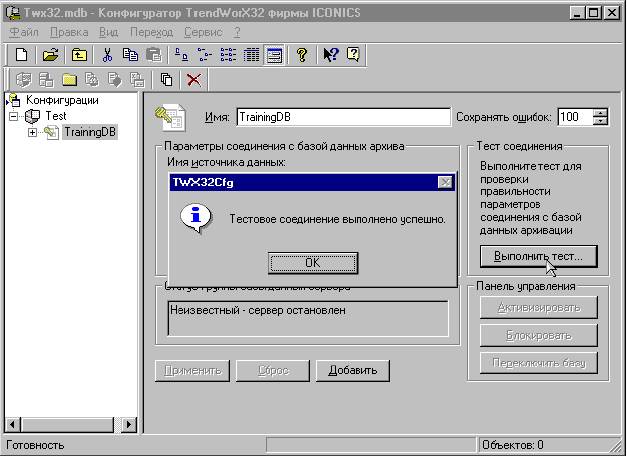This screenshot has width=627, height=457.
Task: Copy selection using the two-pages icon
Action: [130, 55]
